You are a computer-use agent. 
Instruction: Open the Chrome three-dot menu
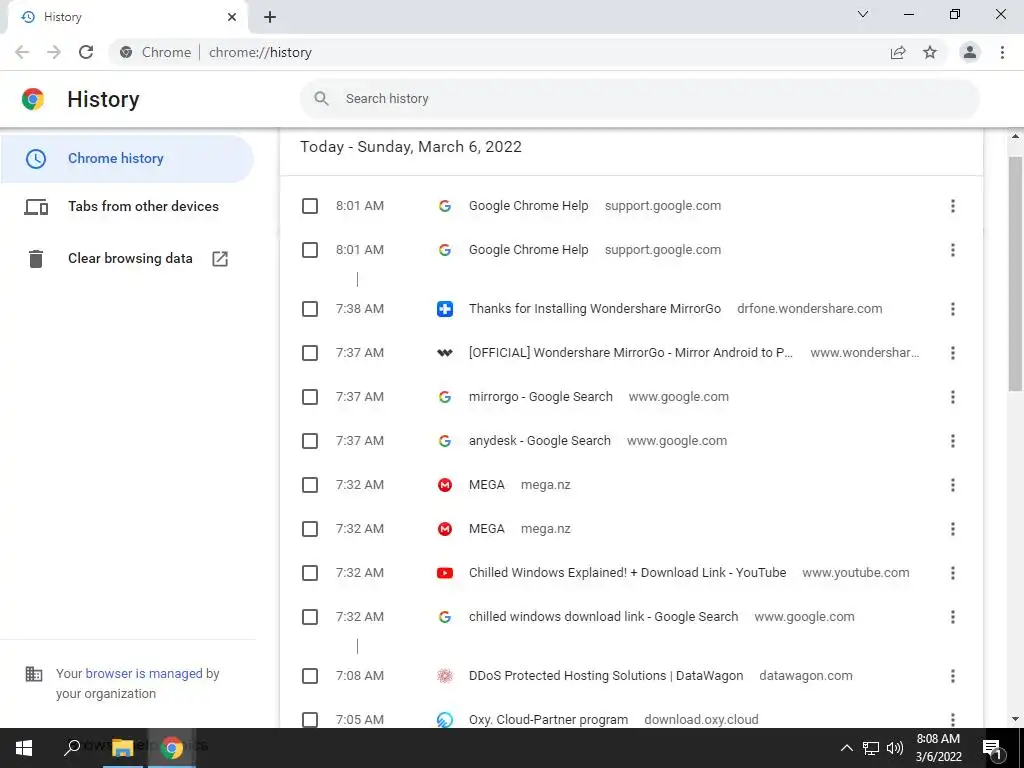pos(1002,52)
